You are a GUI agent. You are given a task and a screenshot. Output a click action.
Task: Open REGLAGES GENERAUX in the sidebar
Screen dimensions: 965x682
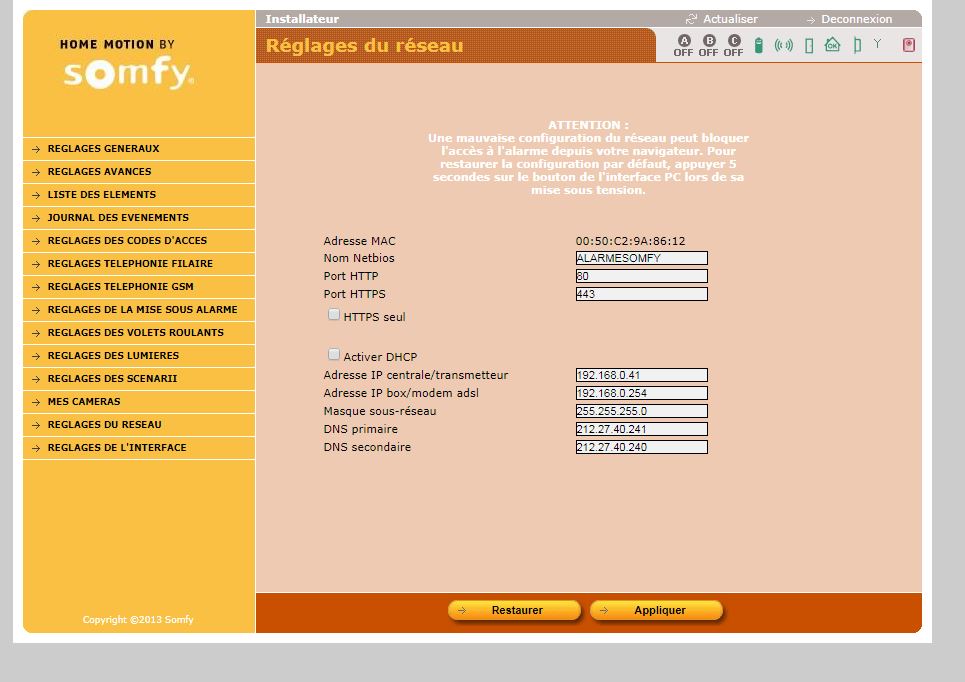[x=103, y=149]
